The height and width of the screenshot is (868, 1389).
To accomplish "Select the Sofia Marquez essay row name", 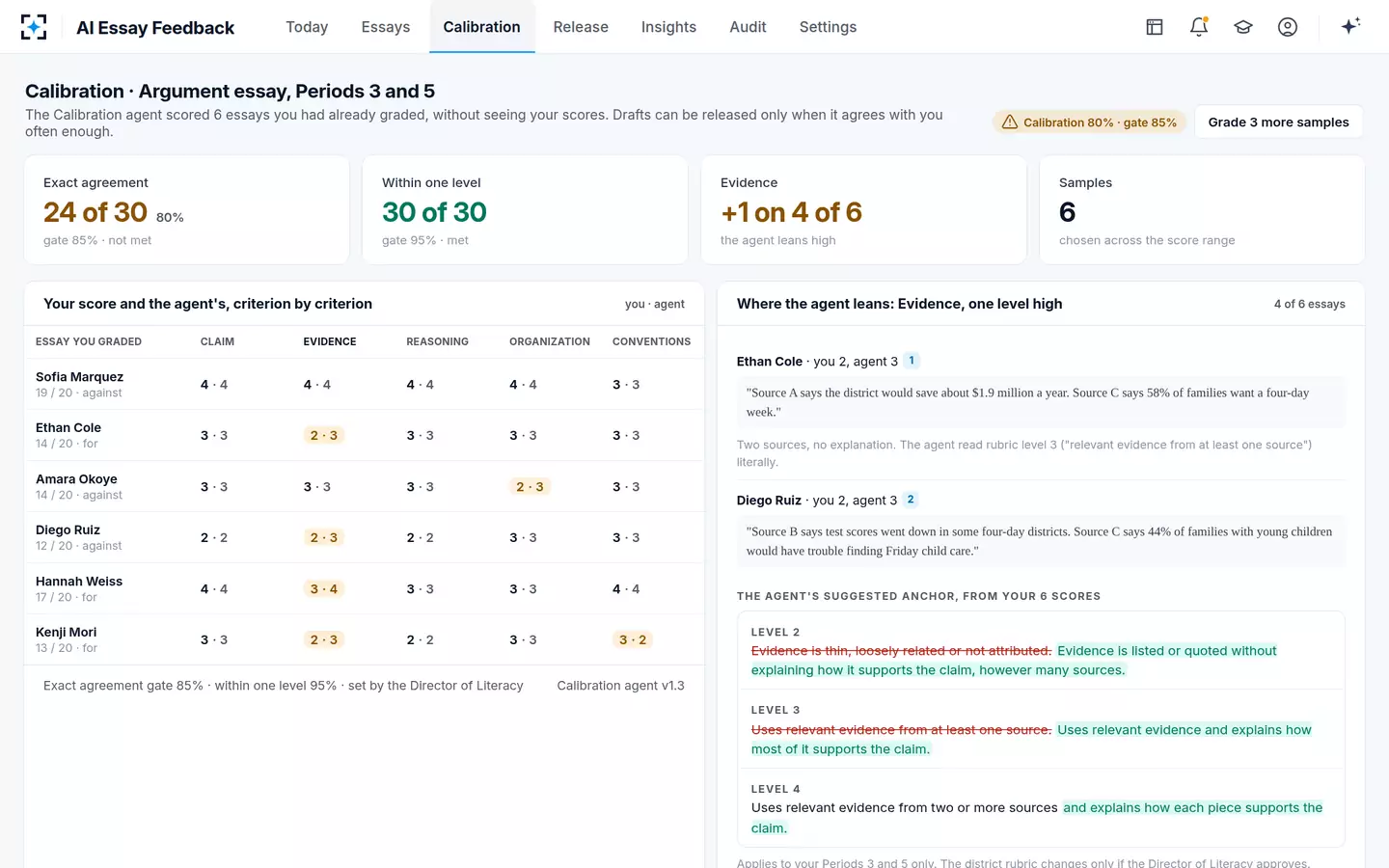I will pos(79,377).
